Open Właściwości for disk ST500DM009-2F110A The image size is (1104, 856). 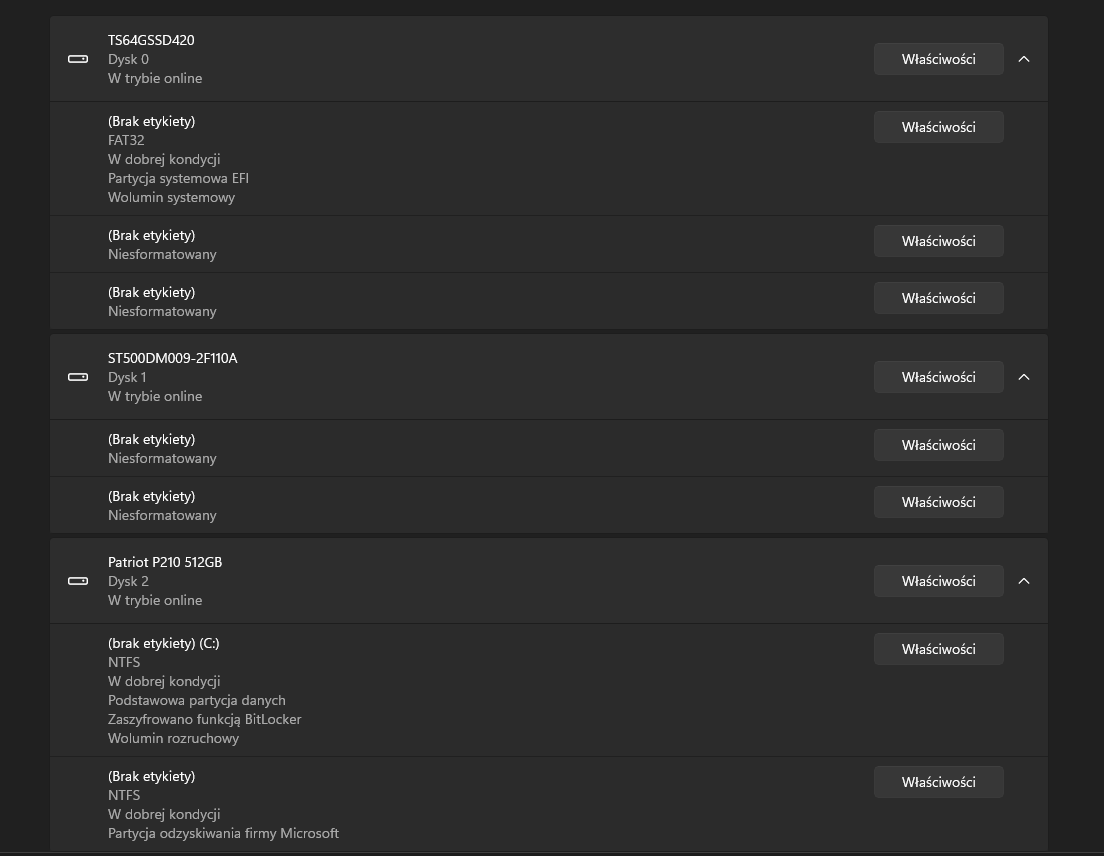pyautogui.click(x=939, y=377)
